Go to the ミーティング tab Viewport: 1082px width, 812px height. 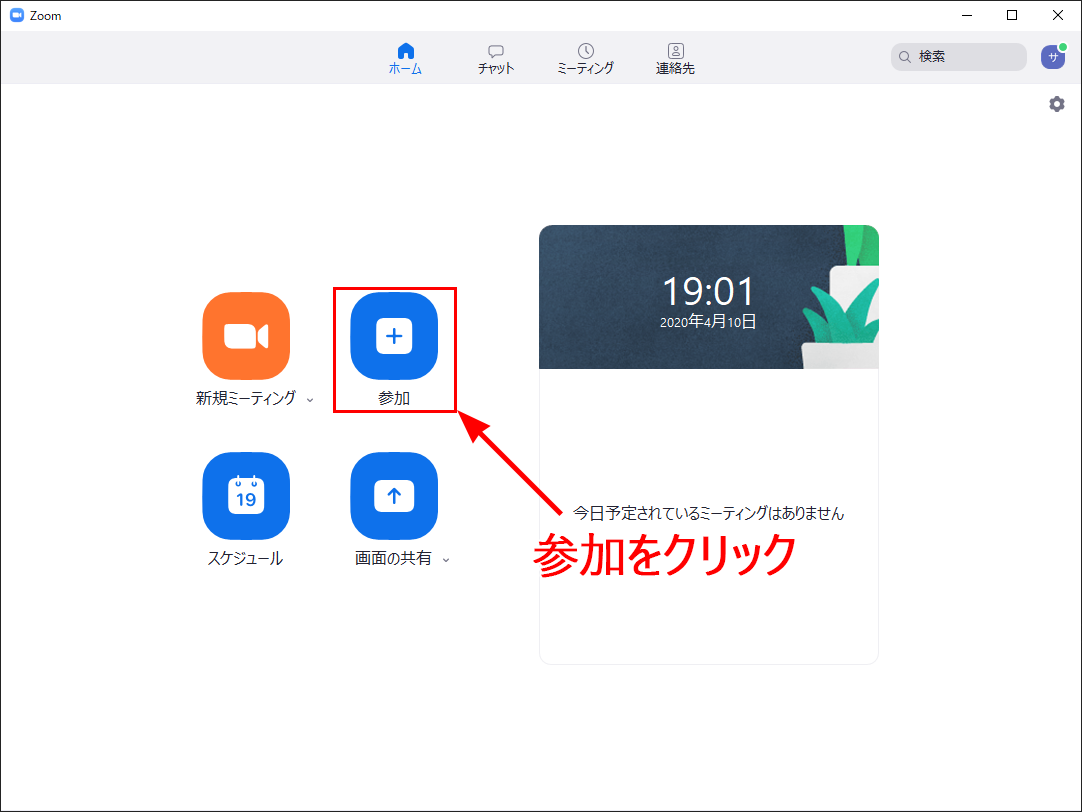coord(585,59)
